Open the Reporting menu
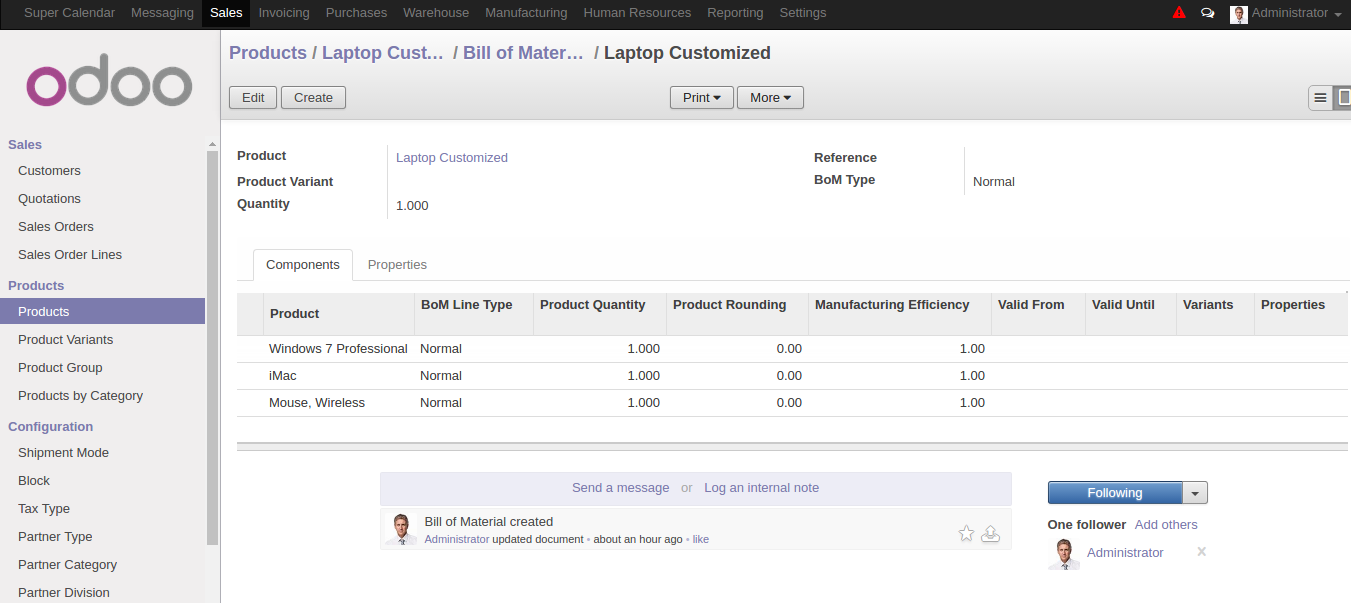The height and width of the screenshot is (603, 1351). pyautogui.click(x=735, y=13)
